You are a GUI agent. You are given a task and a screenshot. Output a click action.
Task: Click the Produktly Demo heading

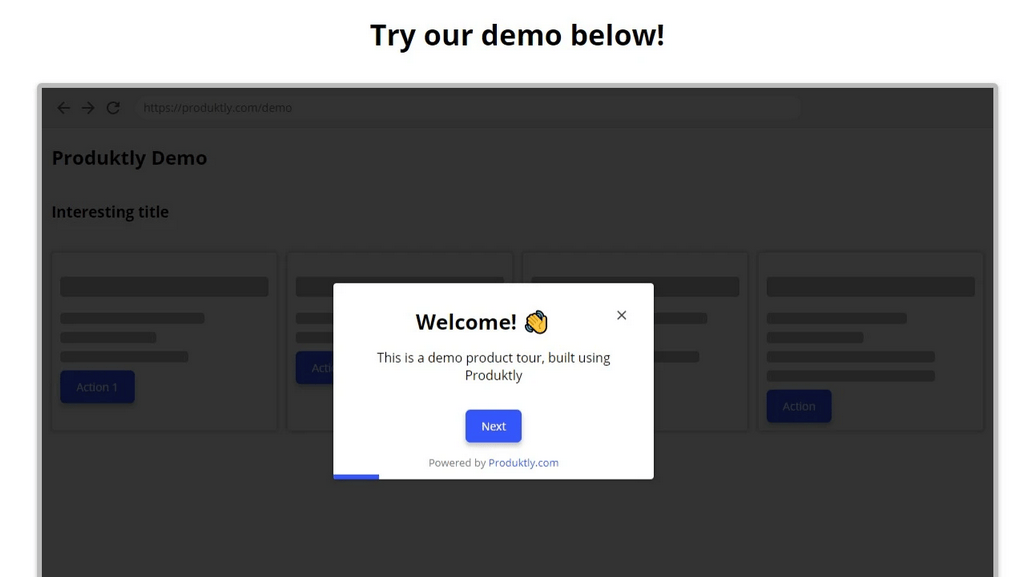point(129,158)
